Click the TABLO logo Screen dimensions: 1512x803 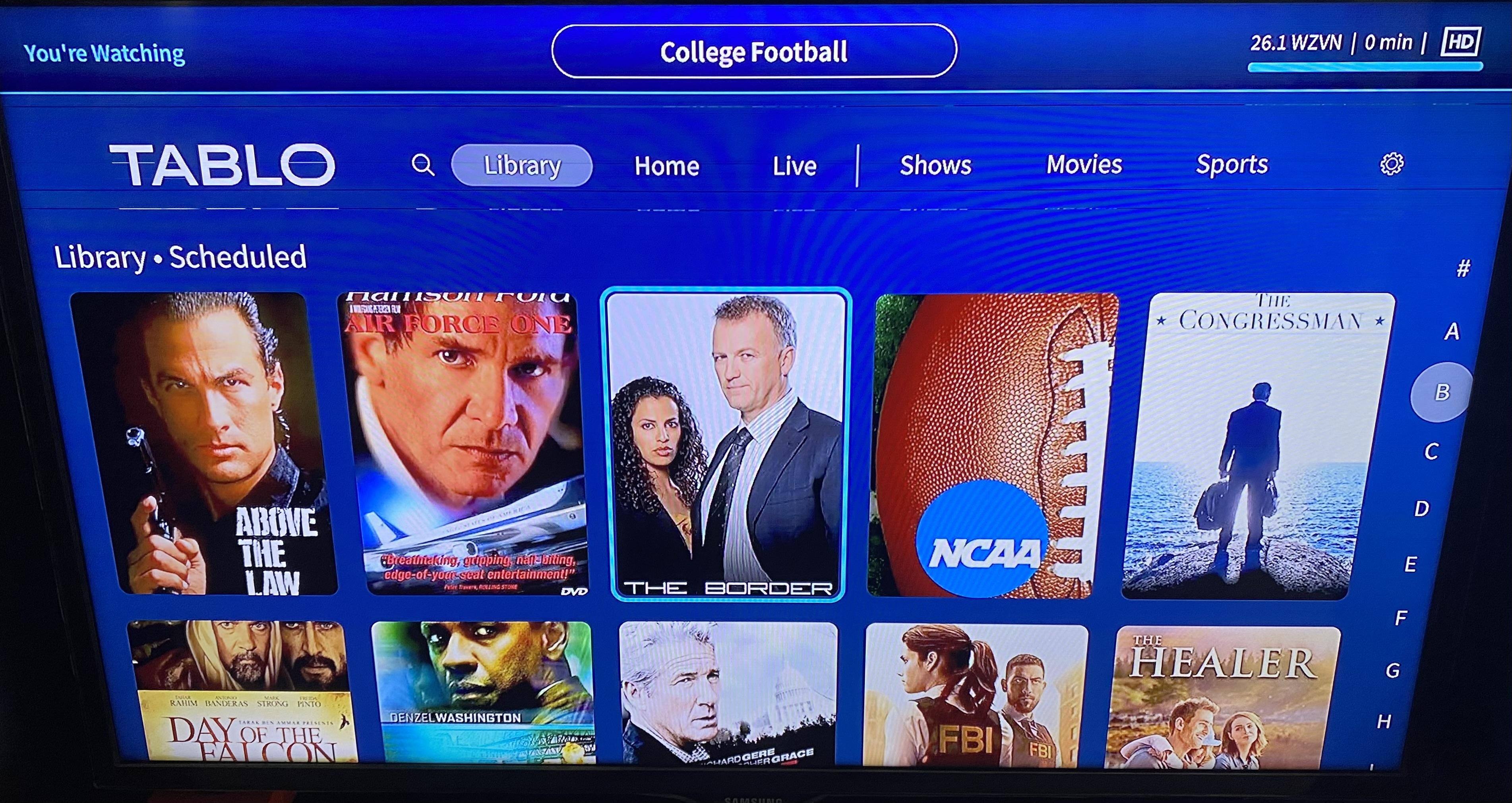coord(223,165)
